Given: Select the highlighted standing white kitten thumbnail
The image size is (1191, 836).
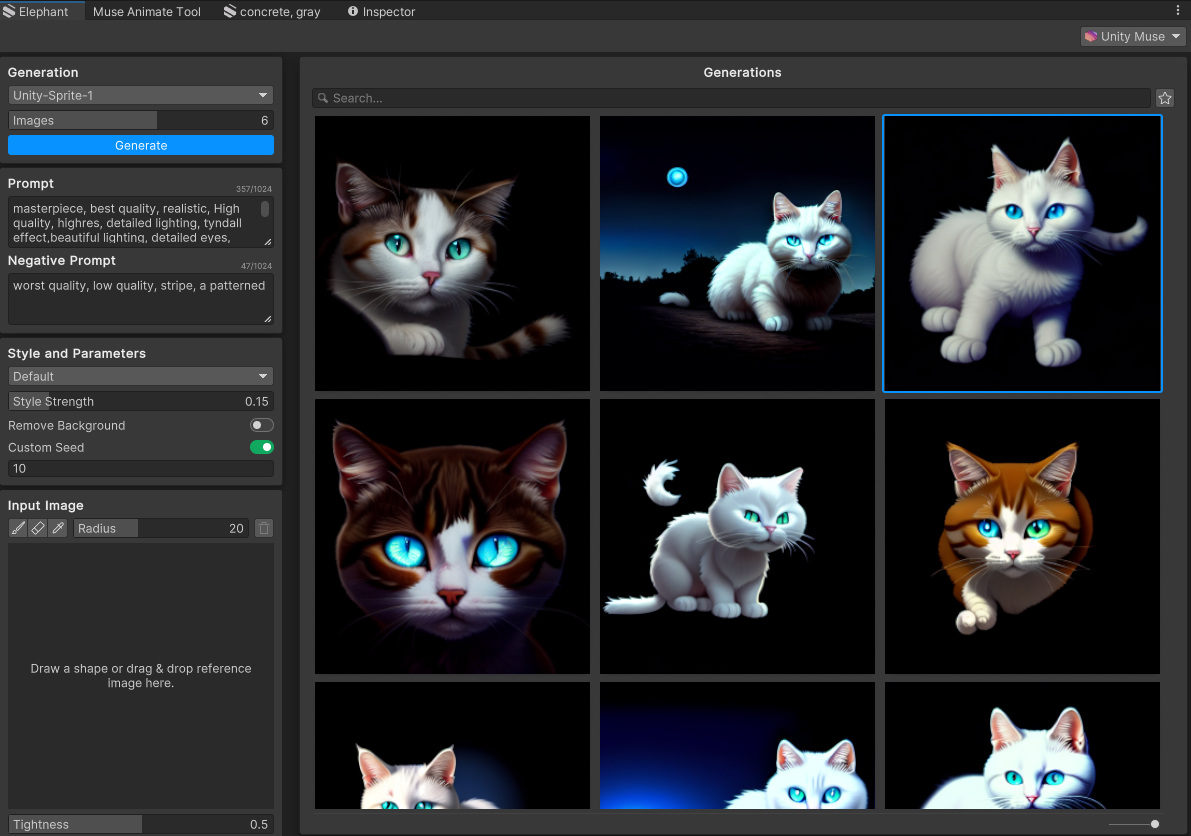Looking at the screenshot, I should tap(1022, 253).
